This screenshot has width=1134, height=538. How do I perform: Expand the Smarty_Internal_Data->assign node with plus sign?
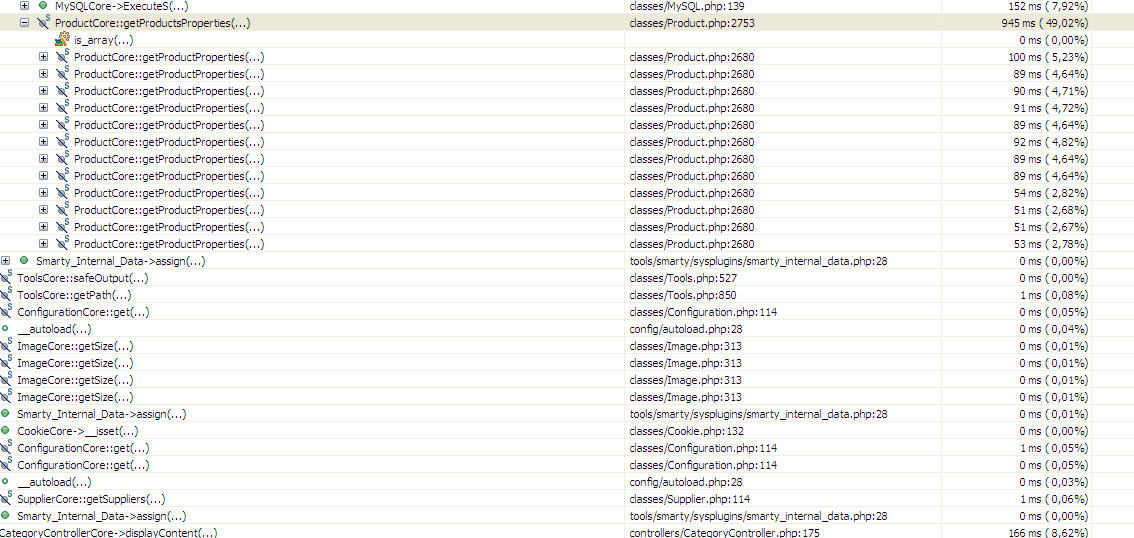tap(6, 261)
